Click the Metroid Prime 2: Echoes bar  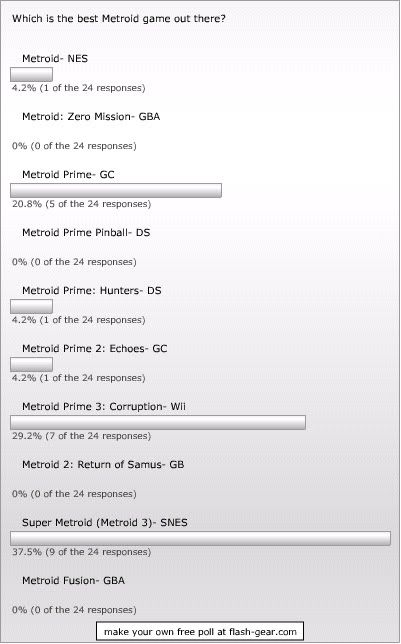[32, 364]
